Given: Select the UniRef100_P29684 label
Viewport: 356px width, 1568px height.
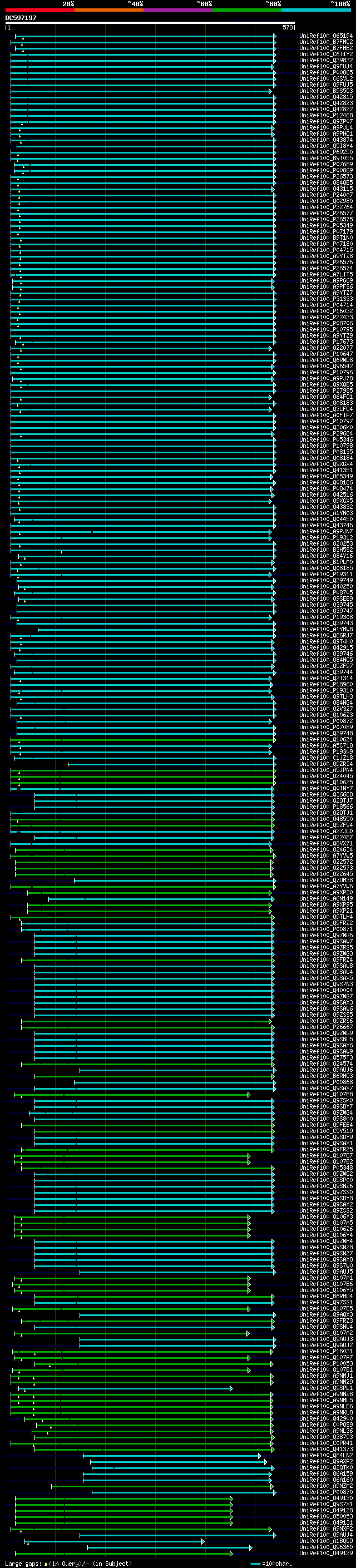Looking at the screenshot, I should click(326, 433).
